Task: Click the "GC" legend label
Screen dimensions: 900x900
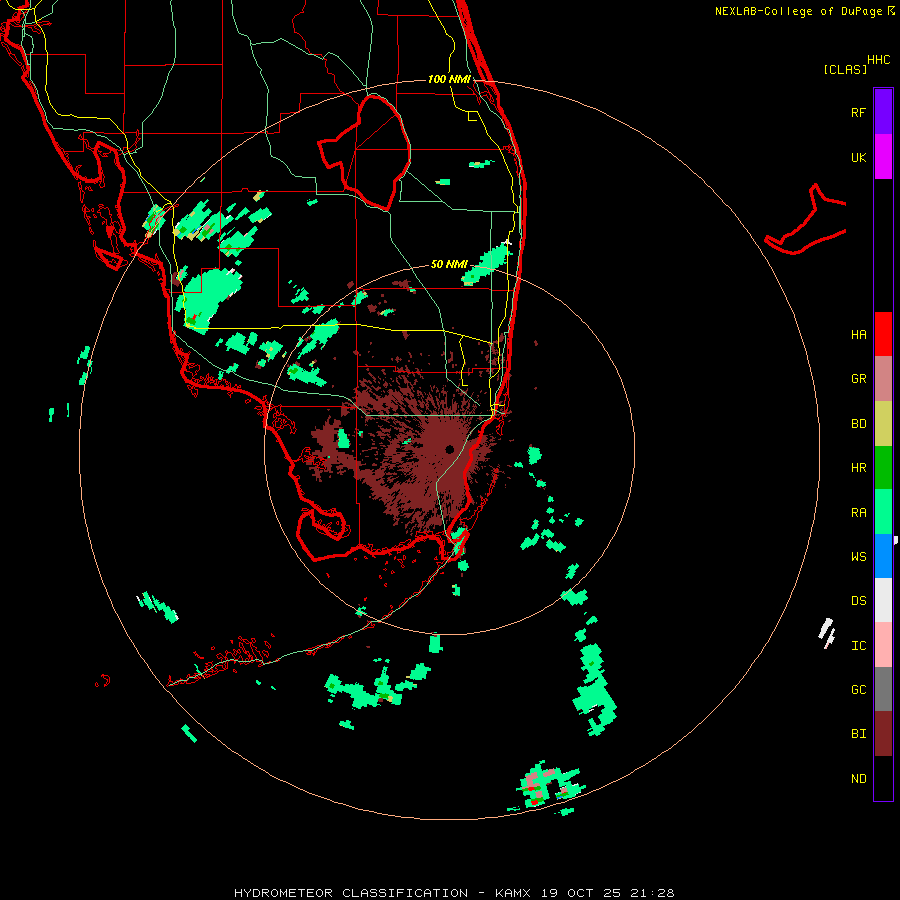Action: [858, 690]
